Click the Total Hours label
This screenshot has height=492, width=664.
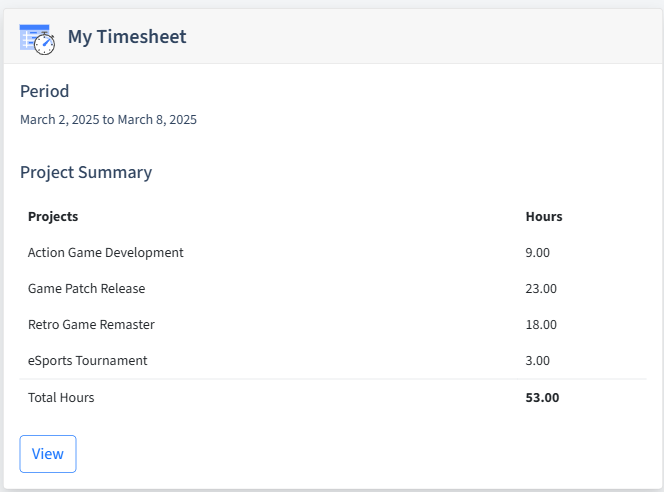[x=61, y=398]
